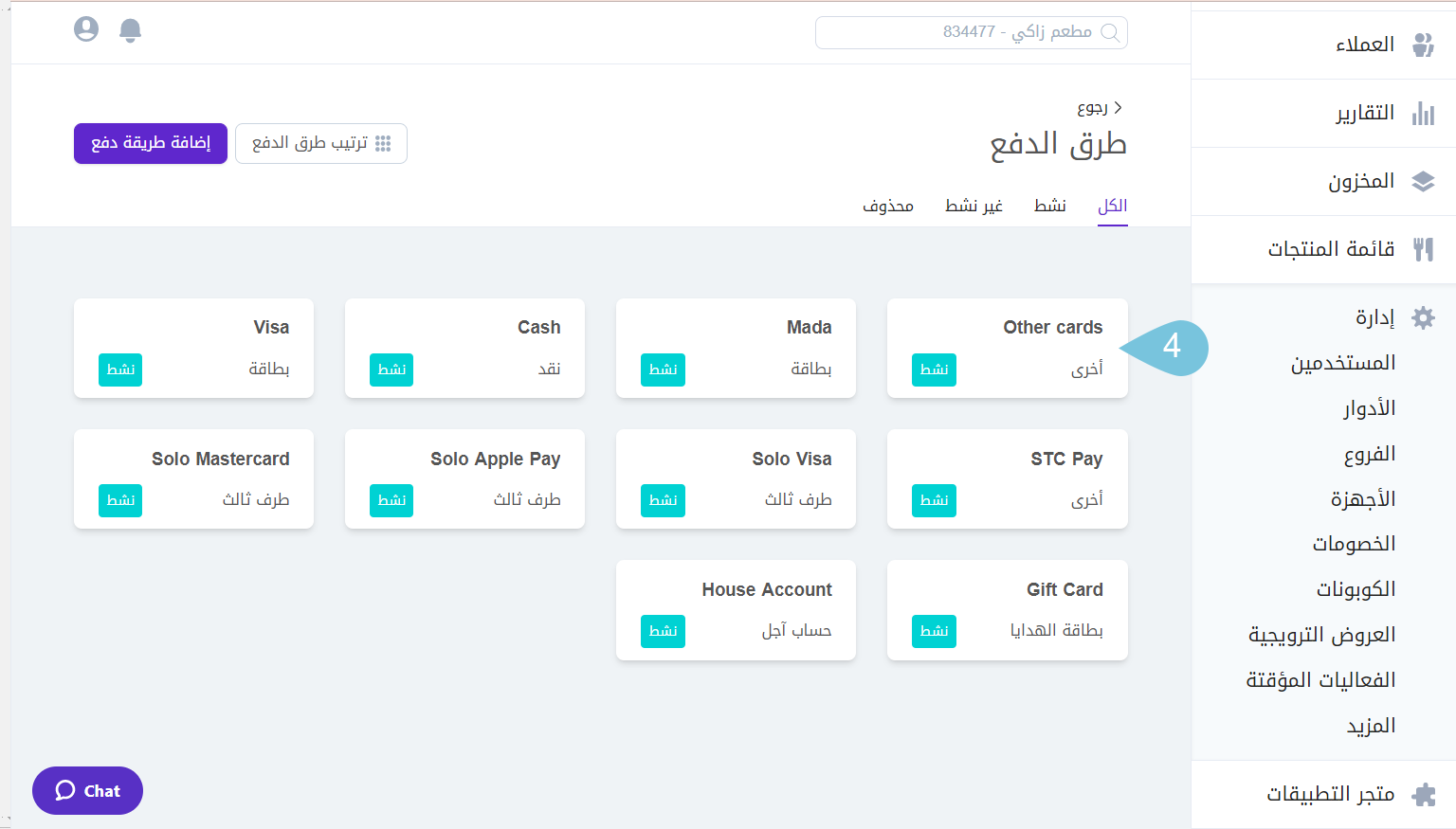The image size is (1456, 829).
Task: Open the ترتيب طرق الدفع reorder control
Action: 320,143
